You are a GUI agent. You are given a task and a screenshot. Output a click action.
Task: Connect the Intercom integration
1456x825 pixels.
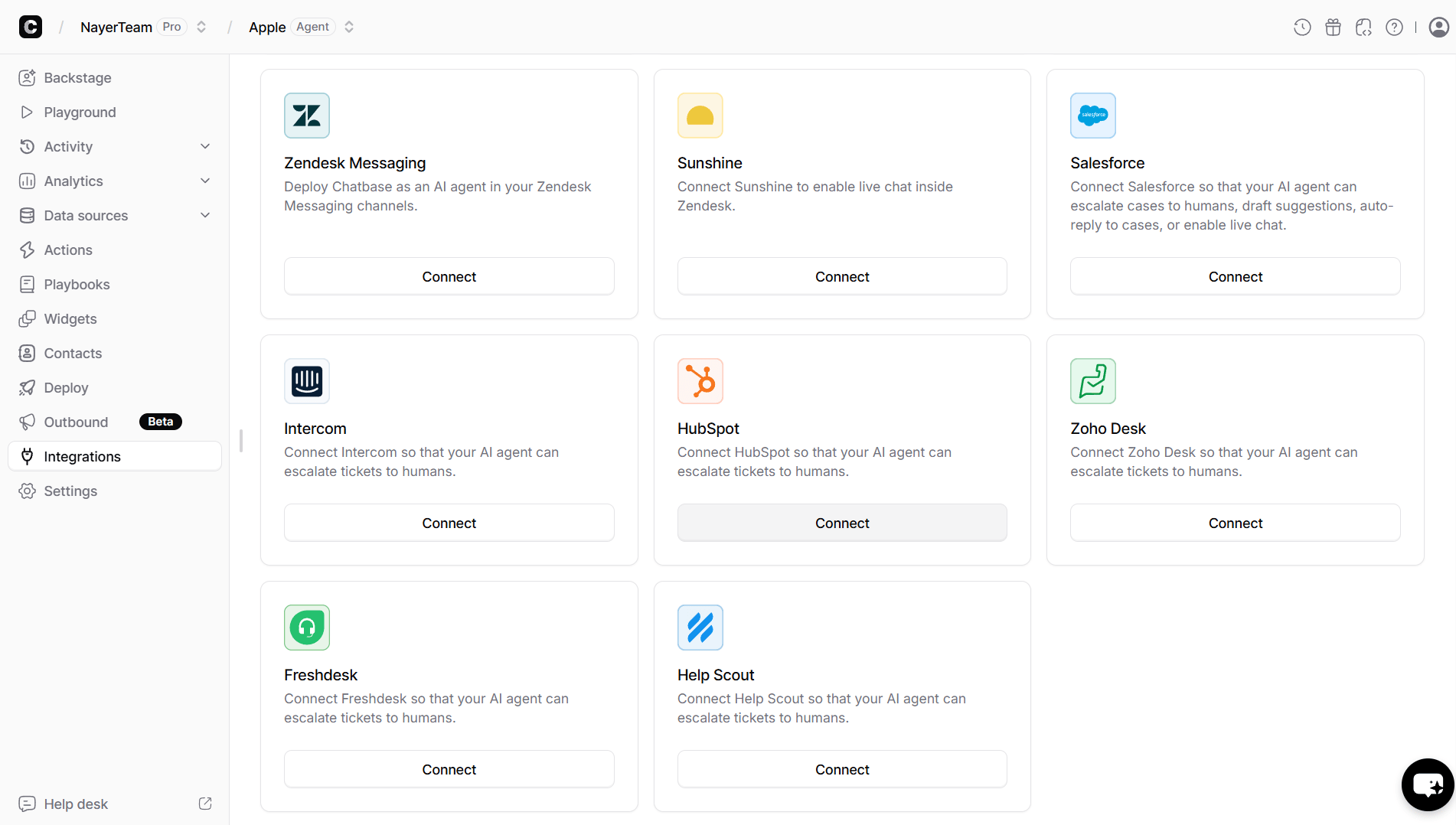(449, 523)
